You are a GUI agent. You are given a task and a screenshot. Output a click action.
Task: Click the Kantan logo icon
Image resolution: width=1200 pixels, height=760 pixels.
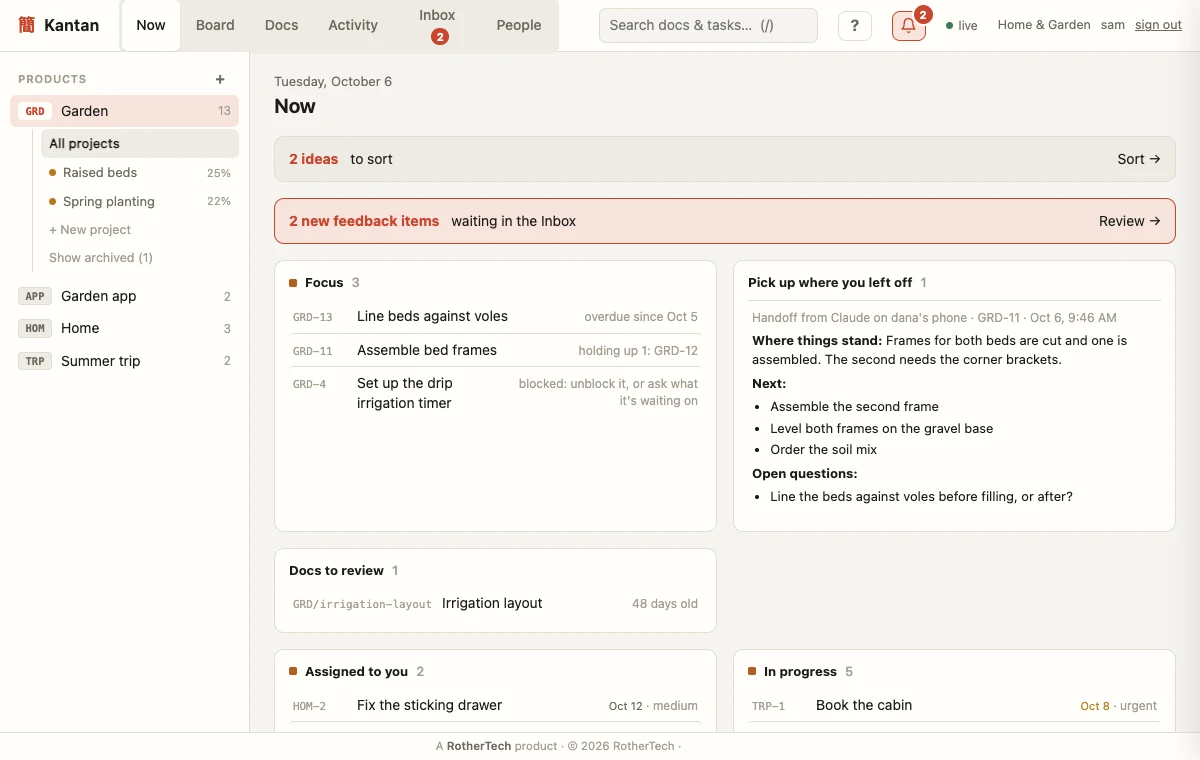click(27, 25)
